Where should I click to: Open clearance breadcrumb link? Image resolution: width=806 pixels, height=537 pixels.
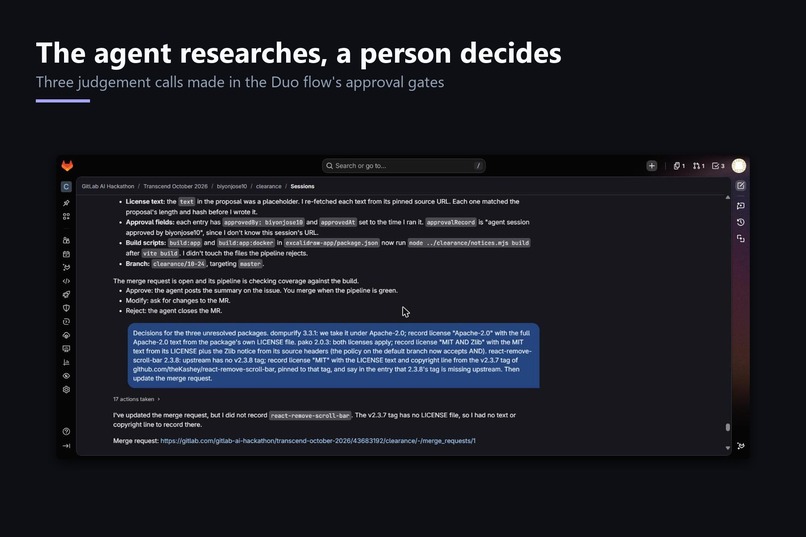(x=269, y=187)
